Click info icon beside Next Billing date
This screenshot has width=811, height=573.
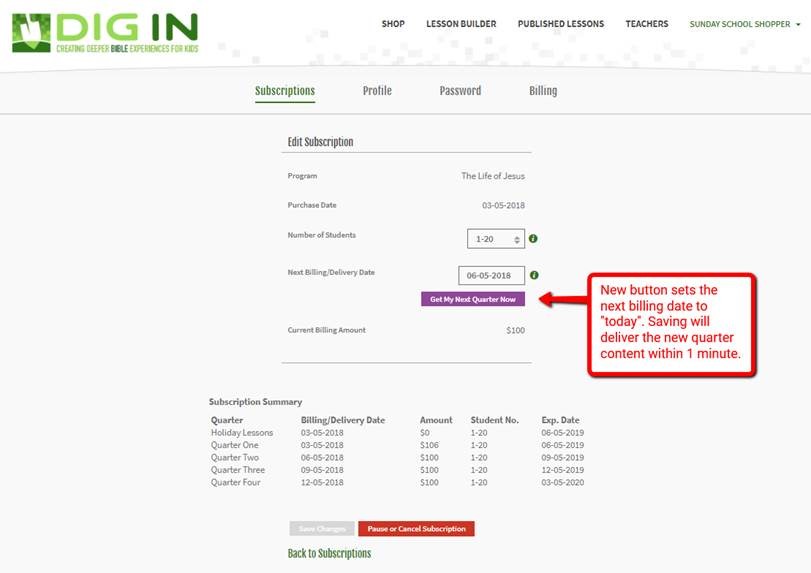534,275
